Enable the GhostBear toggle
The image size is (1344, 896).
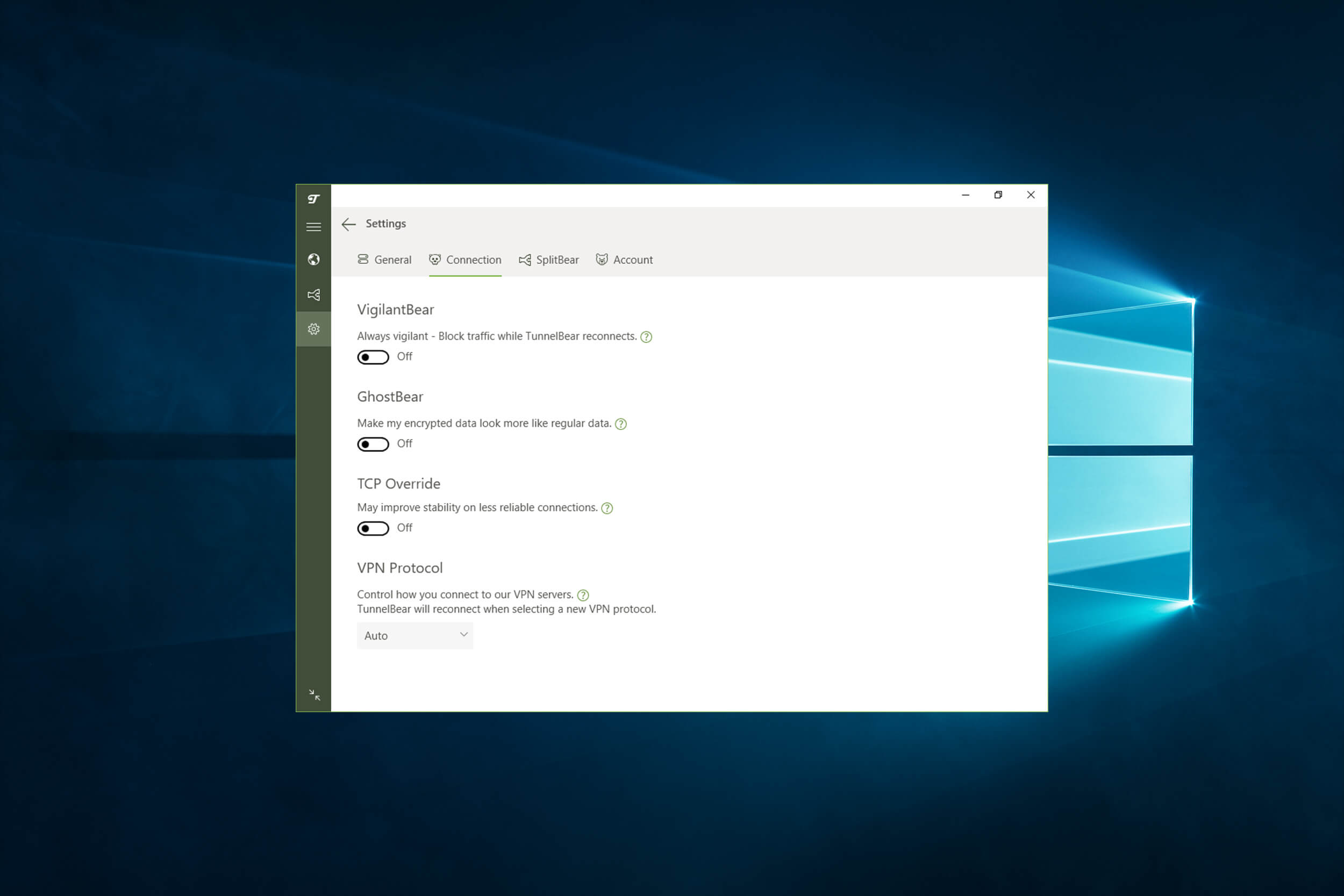click(373, 444)
